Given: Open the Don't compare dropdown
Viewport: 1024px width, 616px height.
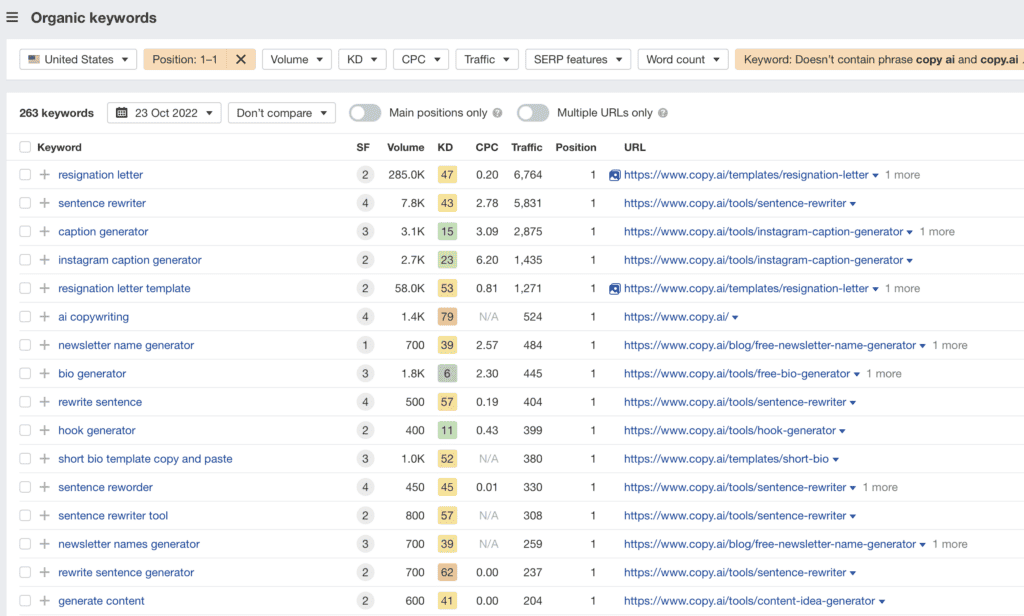Looking at the screenshot, I should pyautogui.click(x=281, y=113).
